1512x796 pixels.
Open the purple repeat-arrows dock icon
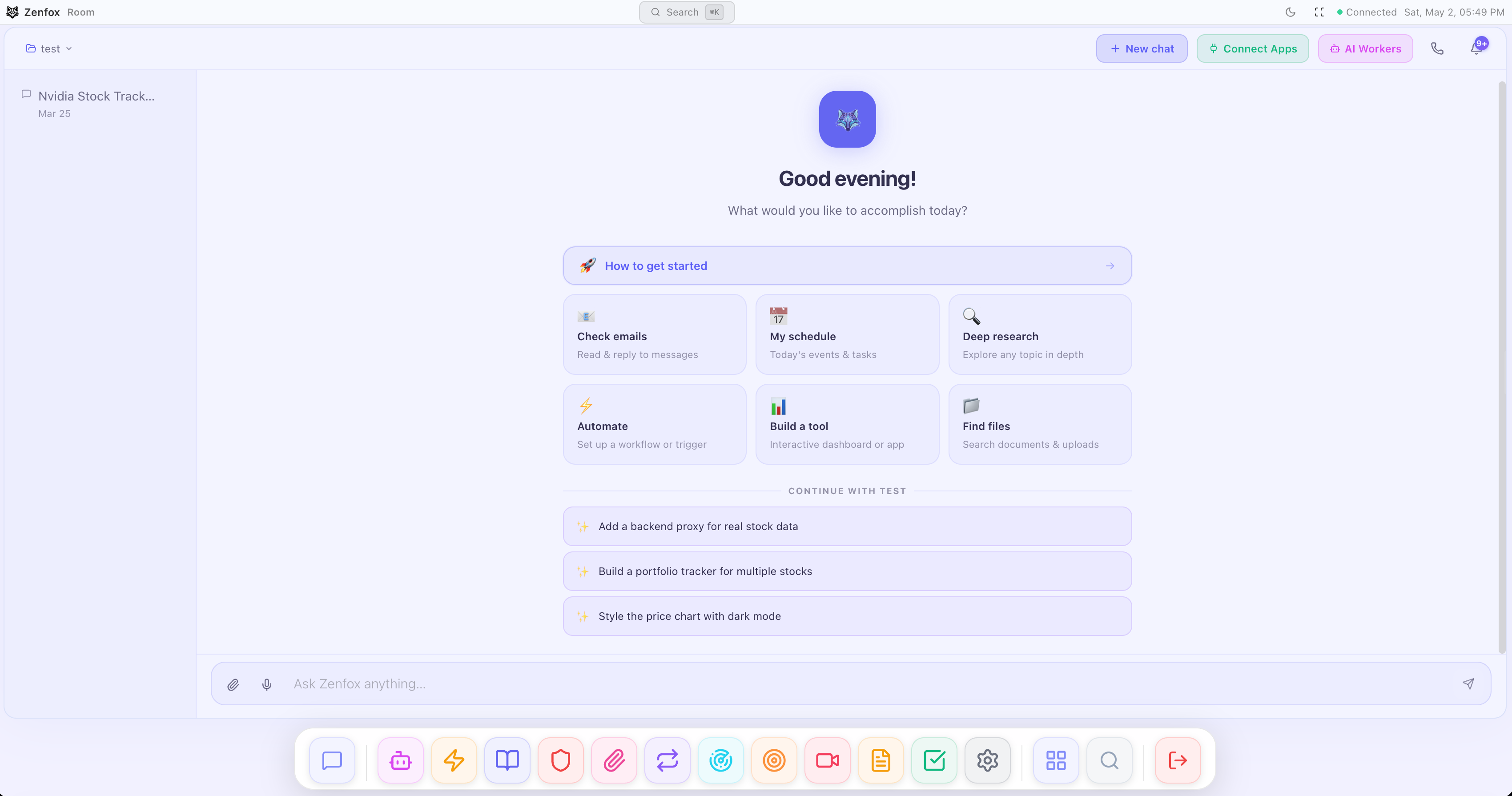(x=668, y=760)
